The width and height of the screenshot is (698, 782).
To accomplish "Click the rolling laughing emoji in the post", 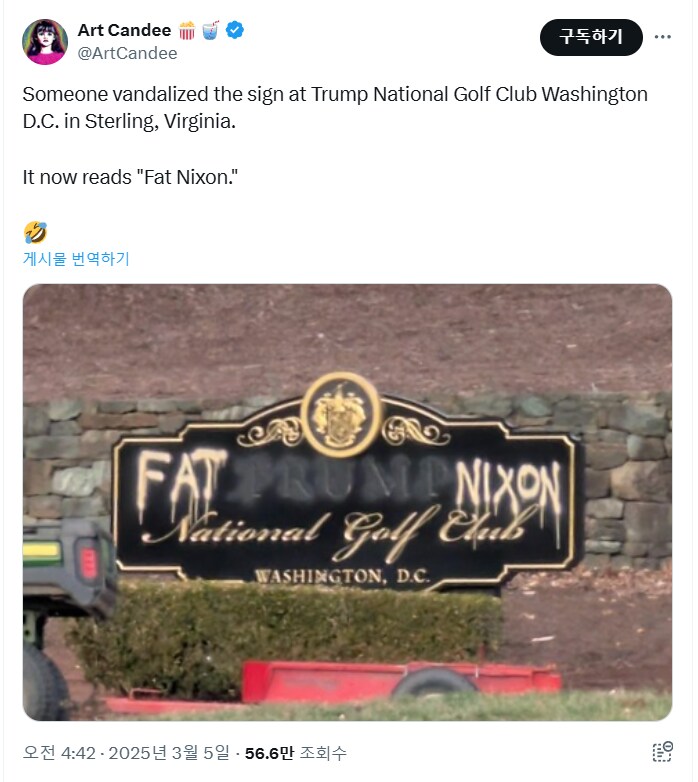I will tap(35, 232).
